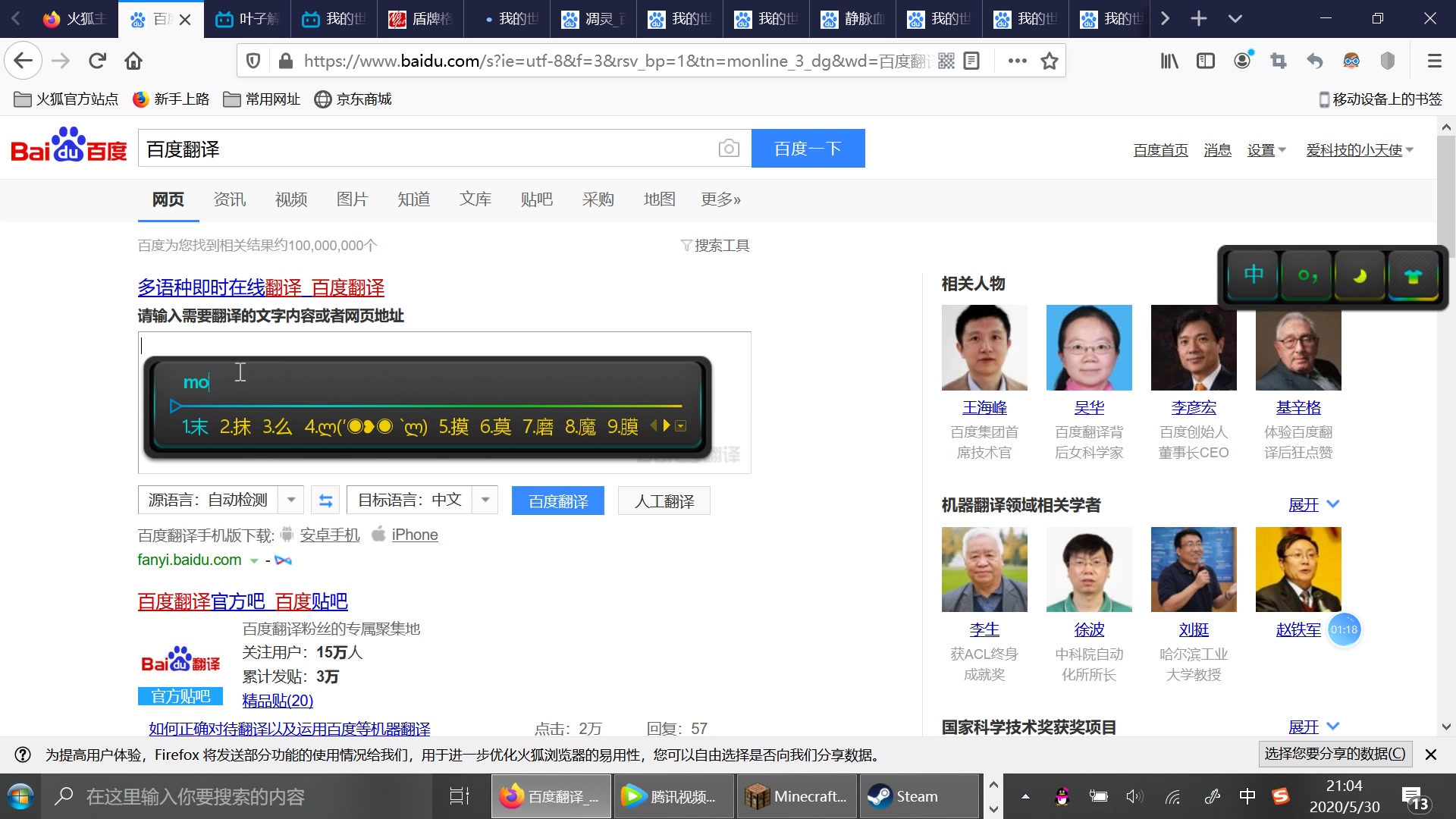
Task: Click the 百度一下 search button
Action: click(808, 148)
